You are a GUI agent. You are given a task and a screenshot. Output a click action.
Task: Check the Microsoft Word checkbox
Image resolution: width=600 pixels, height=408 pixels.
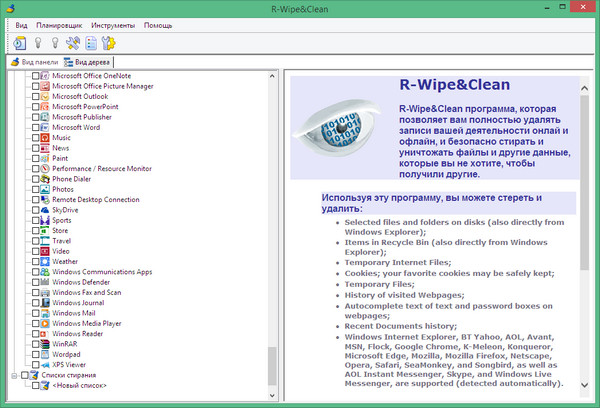36,128
